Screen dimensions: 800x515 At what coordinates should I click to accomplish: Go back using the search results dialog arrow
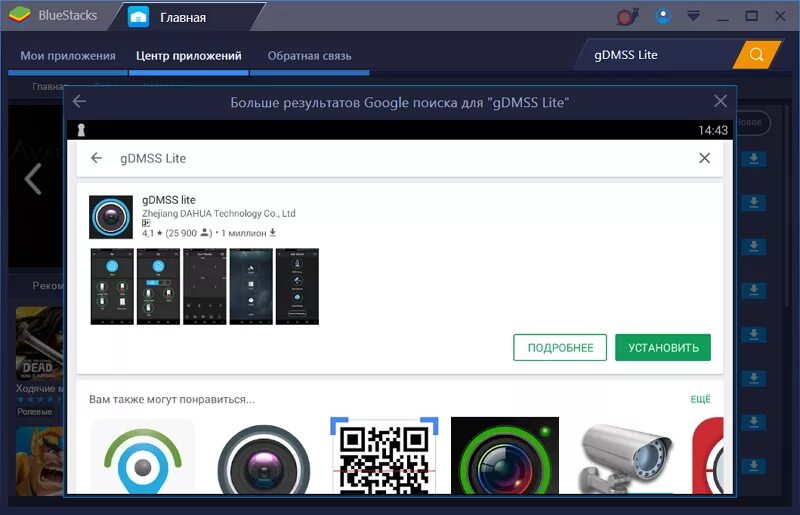(x=80, y=102)
